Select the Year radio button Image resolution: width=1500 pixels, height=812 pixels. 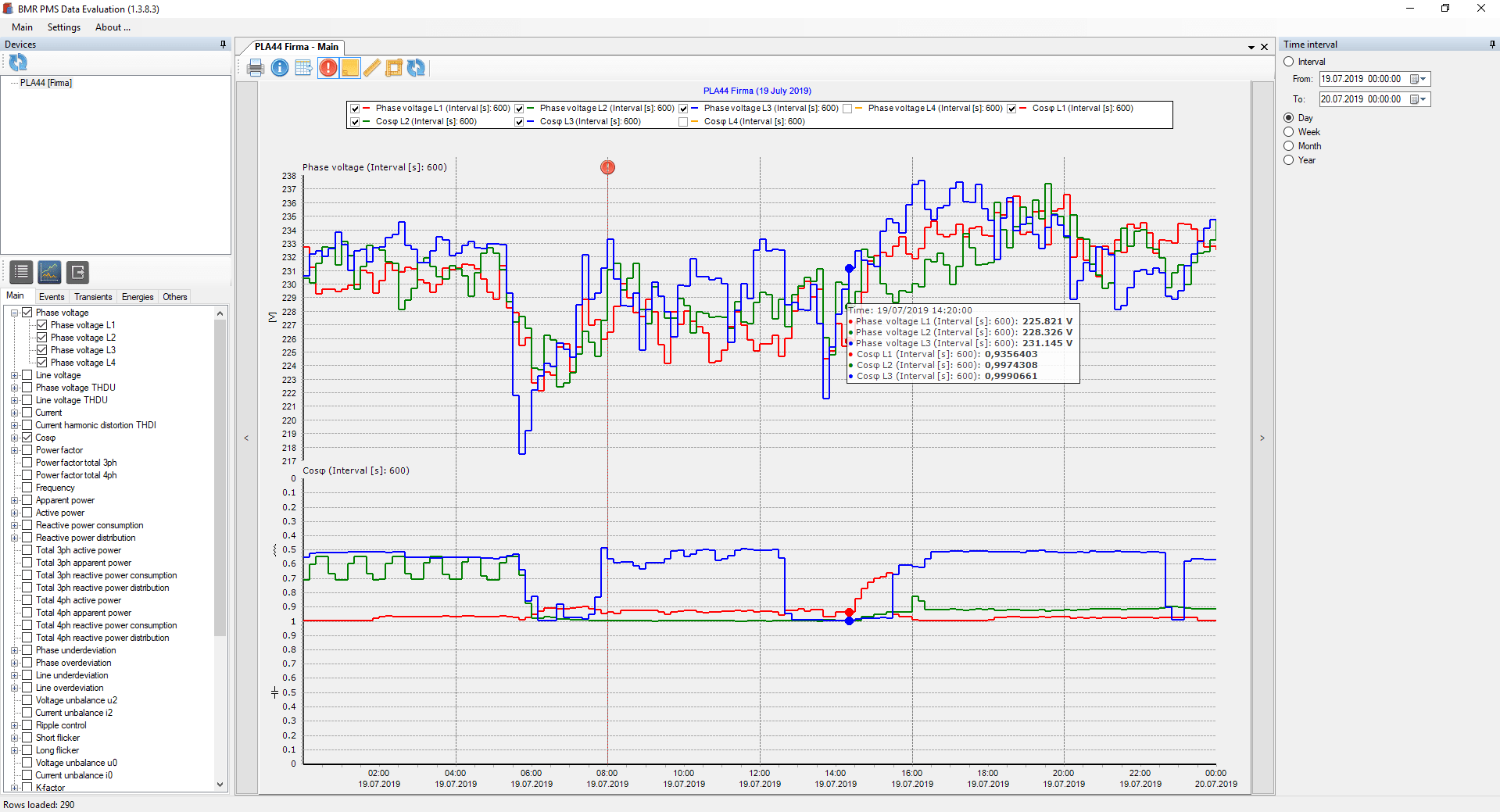pyautogui.click(x=1289, y=160)
